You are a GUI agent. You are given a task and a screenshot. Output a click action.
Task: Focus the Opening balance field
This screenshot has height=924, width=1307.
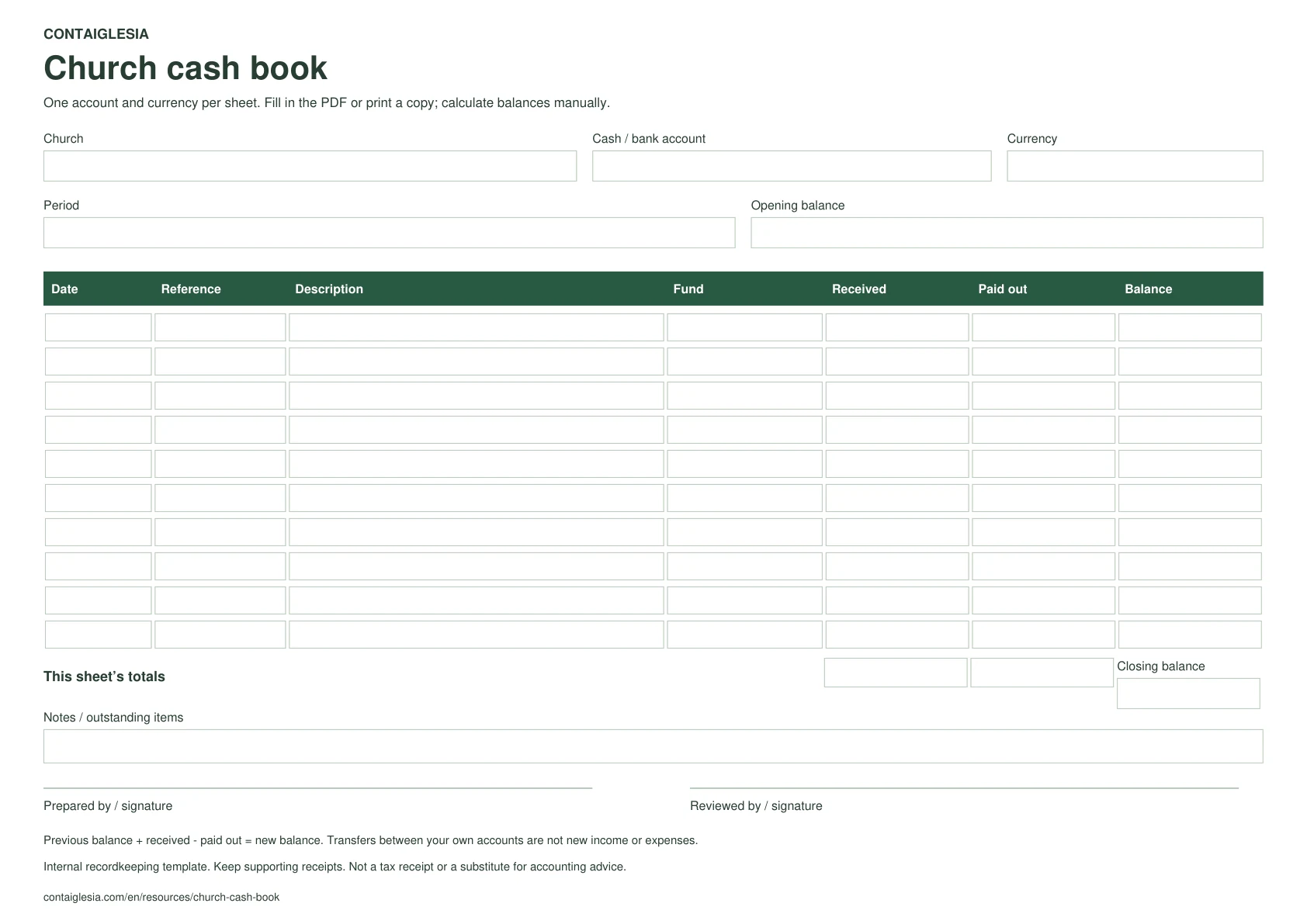click(1007, 233)
